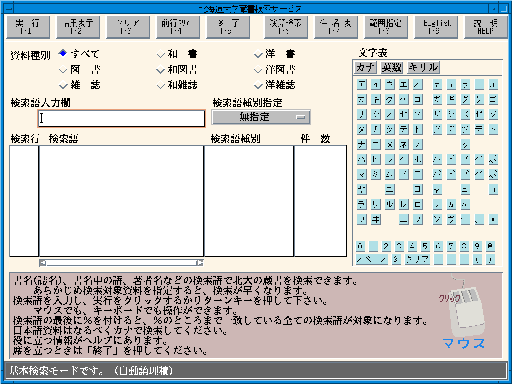Click the 実行 F1 toolbar button
The height and width of the screenshot is (384, 512).
[x=28, y=27]
